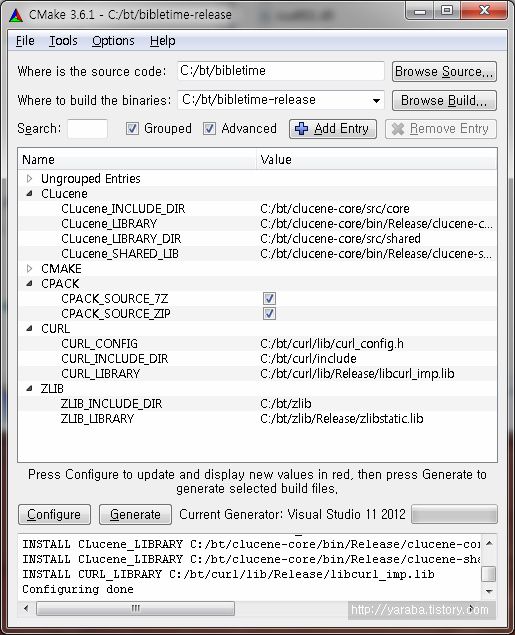
Task: Click value C:/bt/curl/lib/Release/libcurl_imp.lib in the table
Action: (x=357, y=373)
